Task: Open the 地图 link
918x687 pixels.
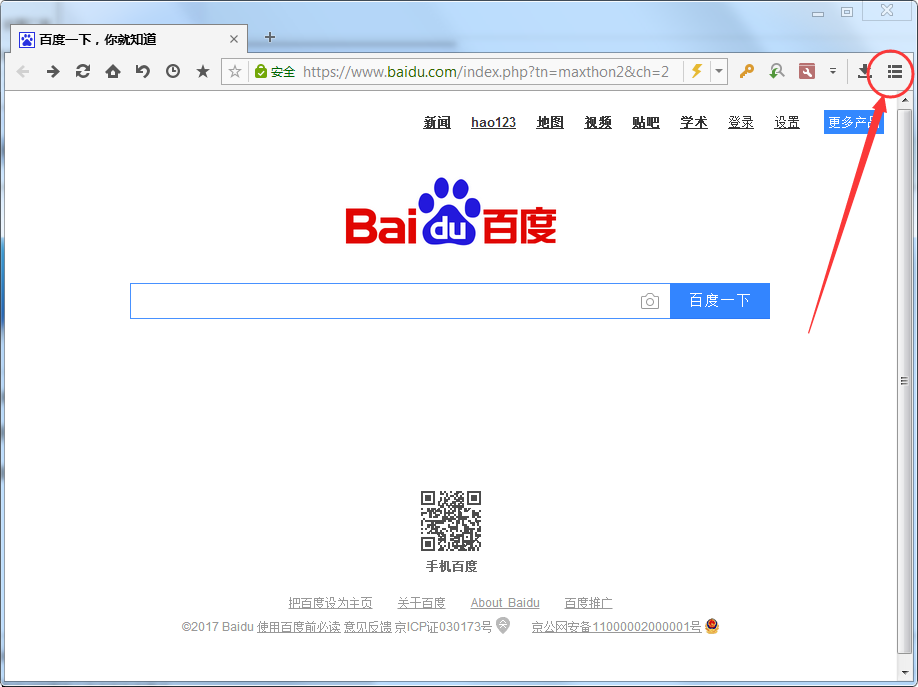Action: coord(550,122)
